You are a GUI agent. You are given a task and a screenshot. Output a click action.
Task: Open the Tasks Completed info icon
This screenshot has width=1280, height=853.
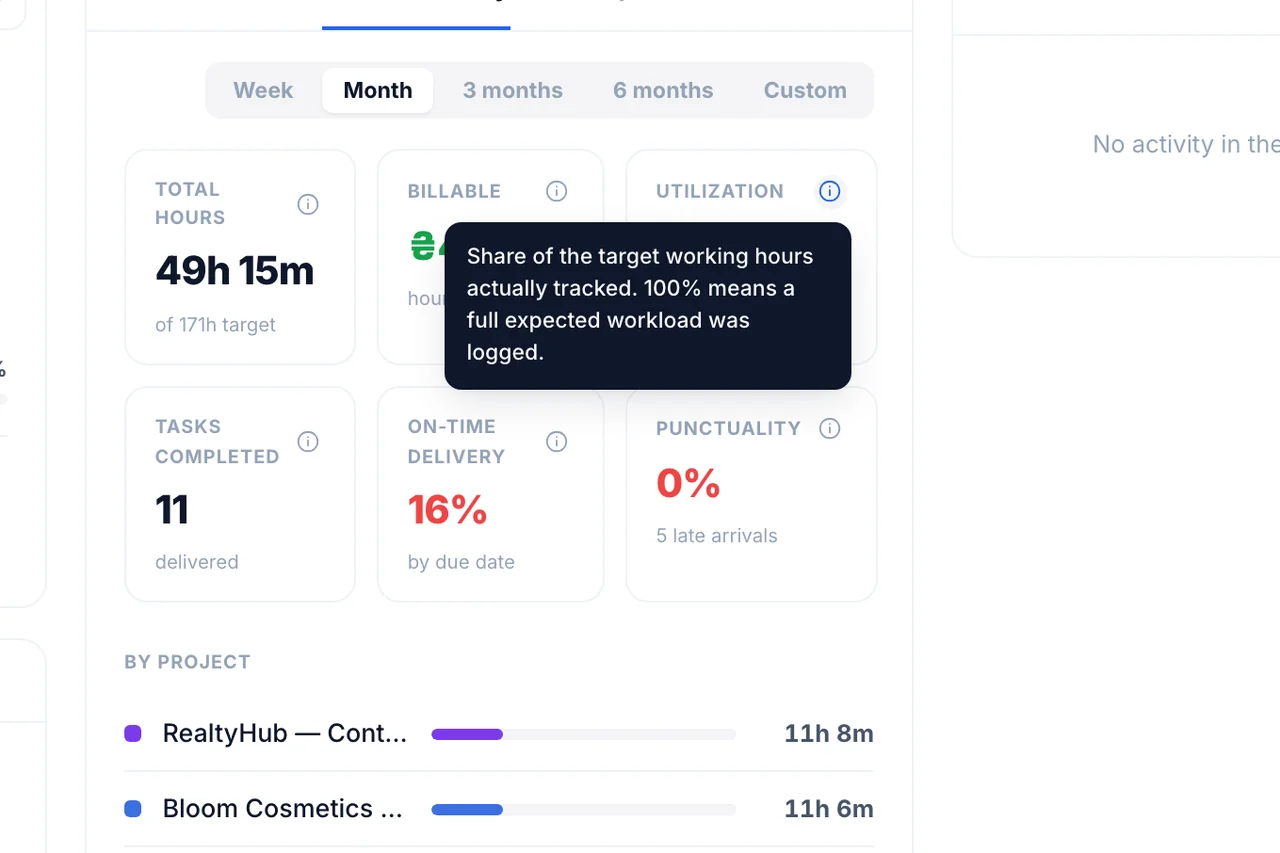coord(308,441)
